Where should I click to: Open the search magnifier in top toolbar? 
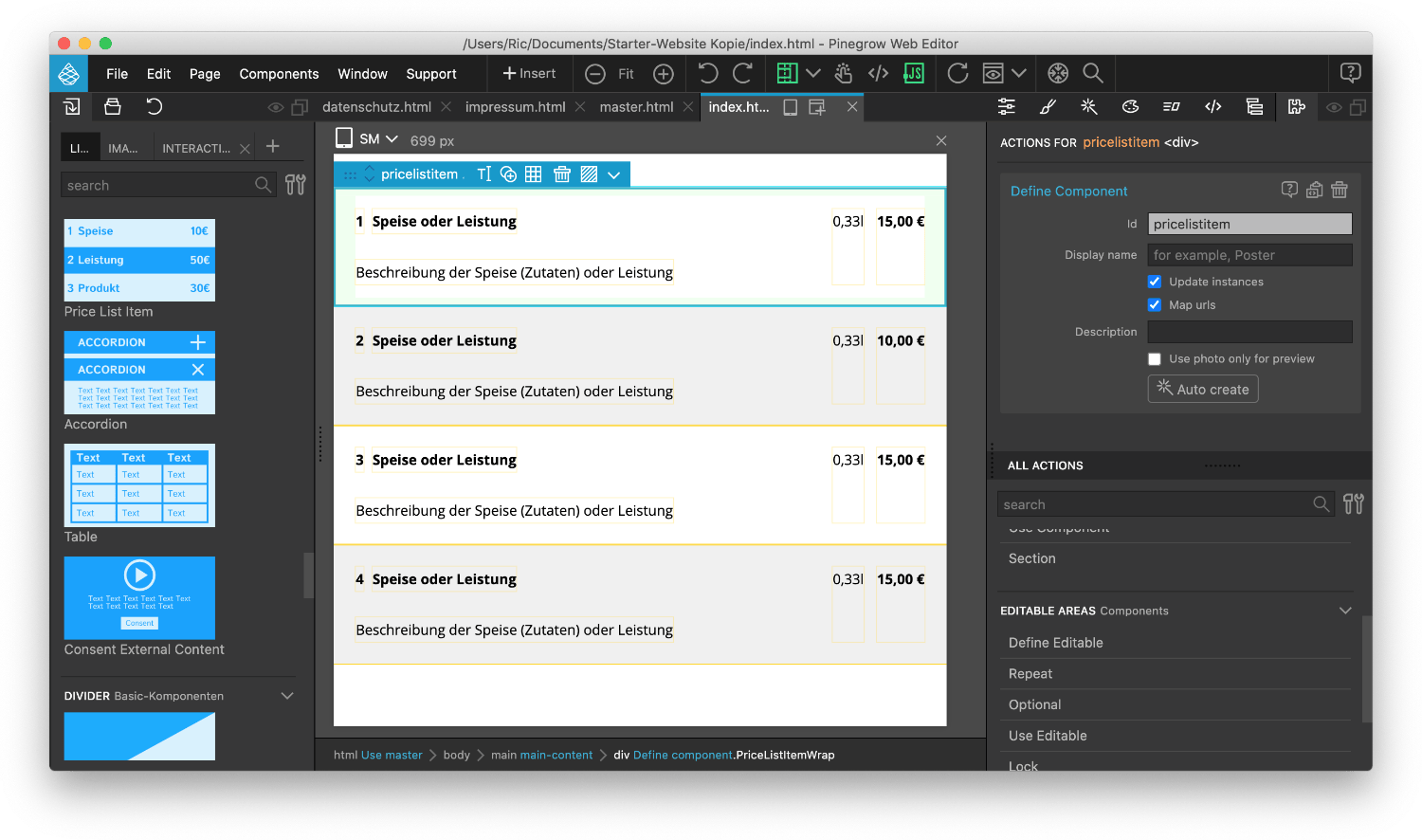[x=1093, y=73]
